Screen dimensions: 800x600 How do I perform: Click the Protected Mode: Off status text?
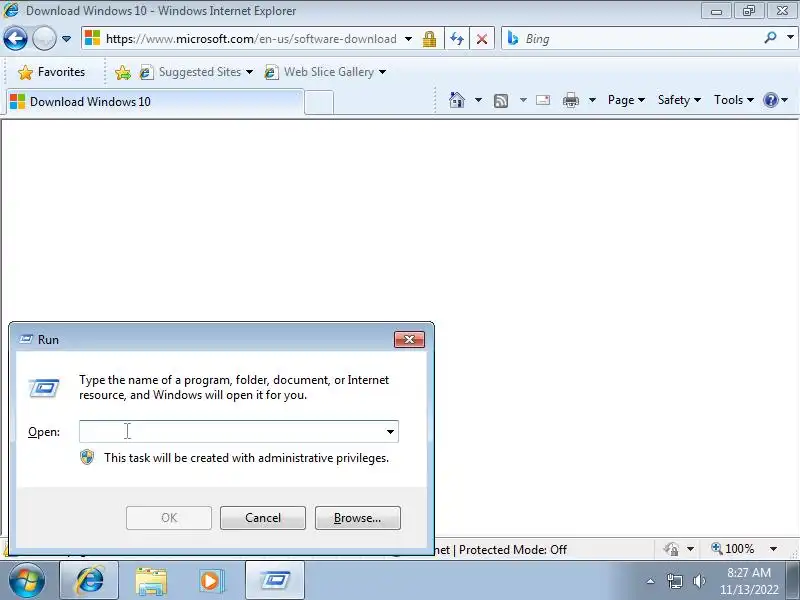click(513, 549)
